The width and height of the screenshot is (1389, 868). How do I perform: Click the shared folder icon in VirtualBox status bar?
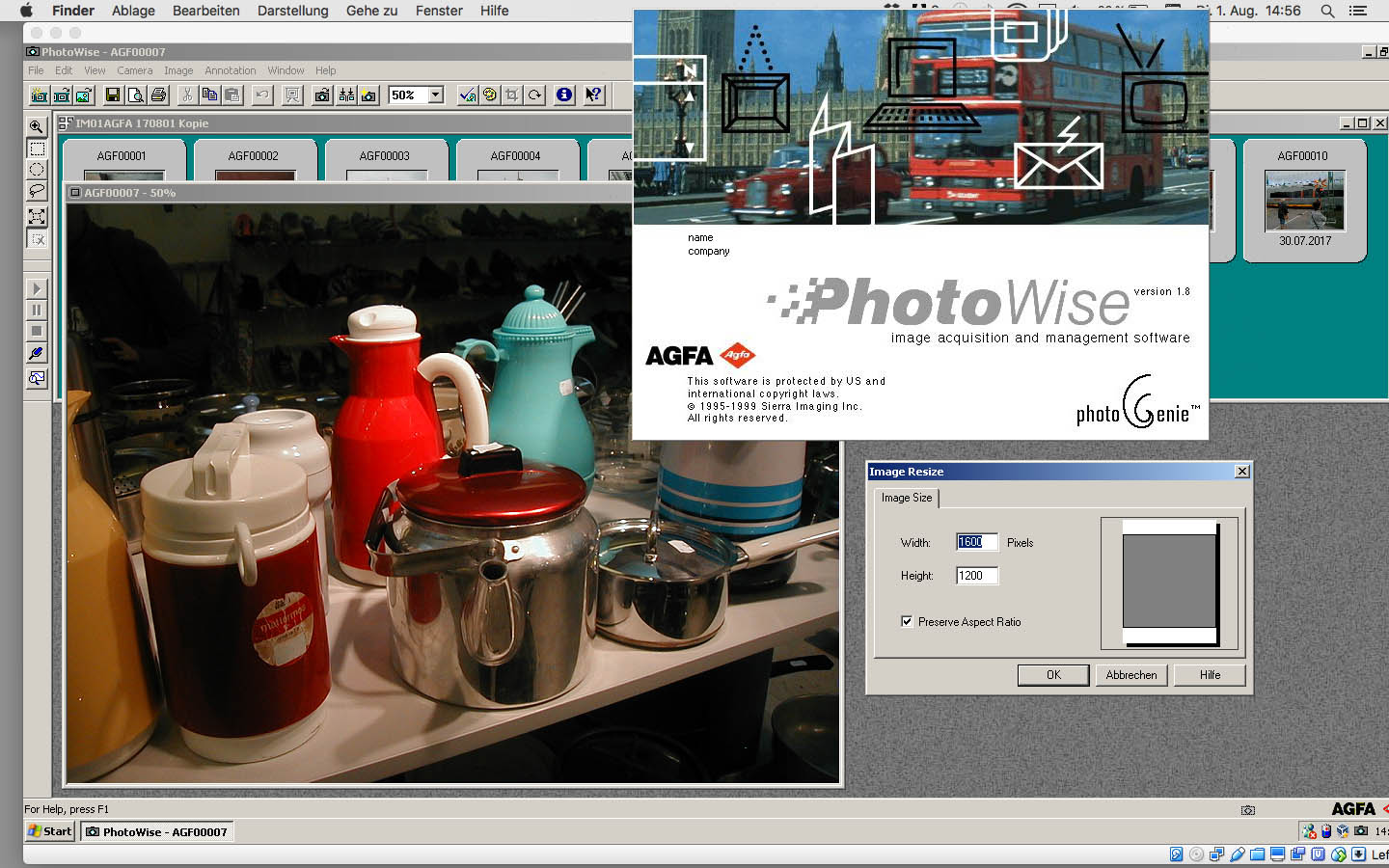tap(1258, 854)
